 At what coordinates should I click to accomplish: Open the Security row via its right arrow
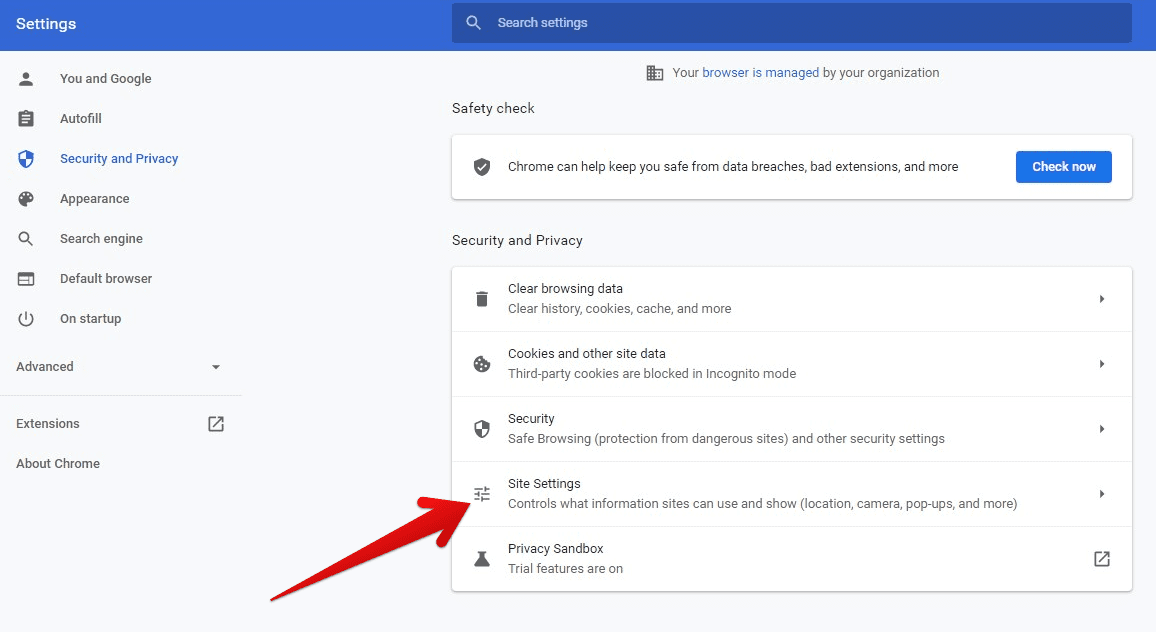[1101, 428]
